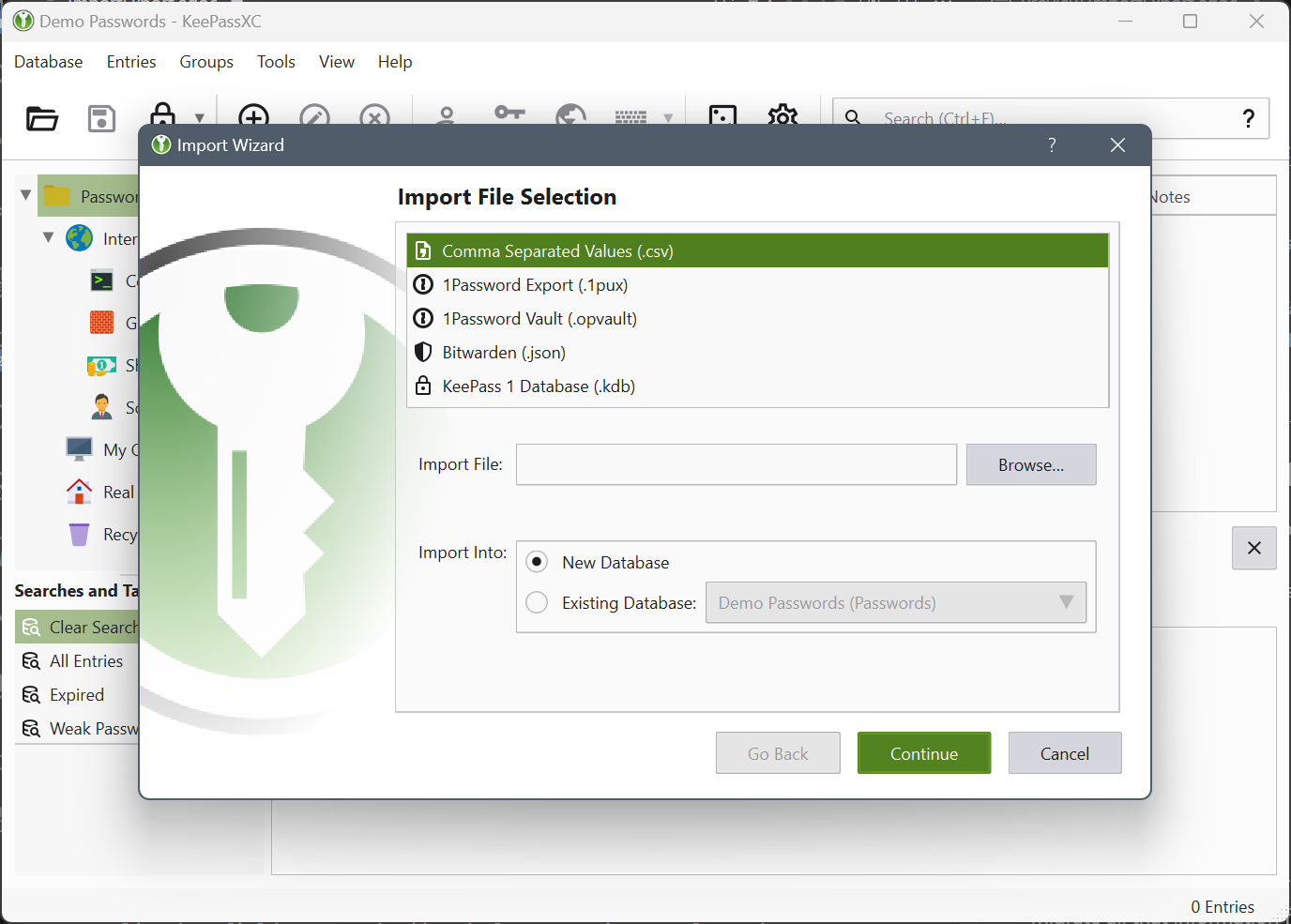Viewport: 1291px width, 924px height.
Task: Close the entry preview panel with X
Action: pos(1254,548)
